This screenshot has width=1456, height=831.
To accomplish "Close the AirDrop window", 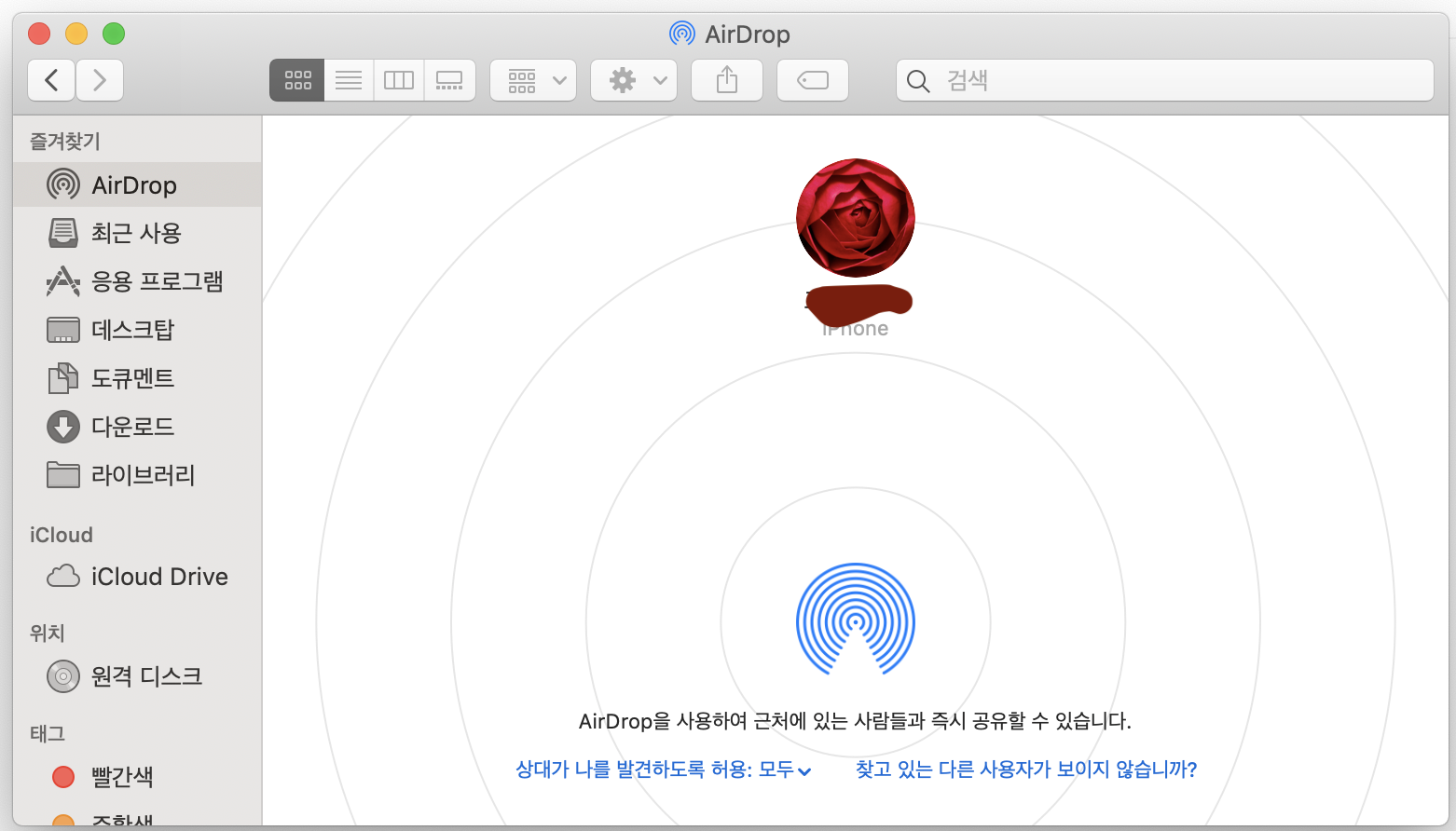I will [x=39, y=34].
